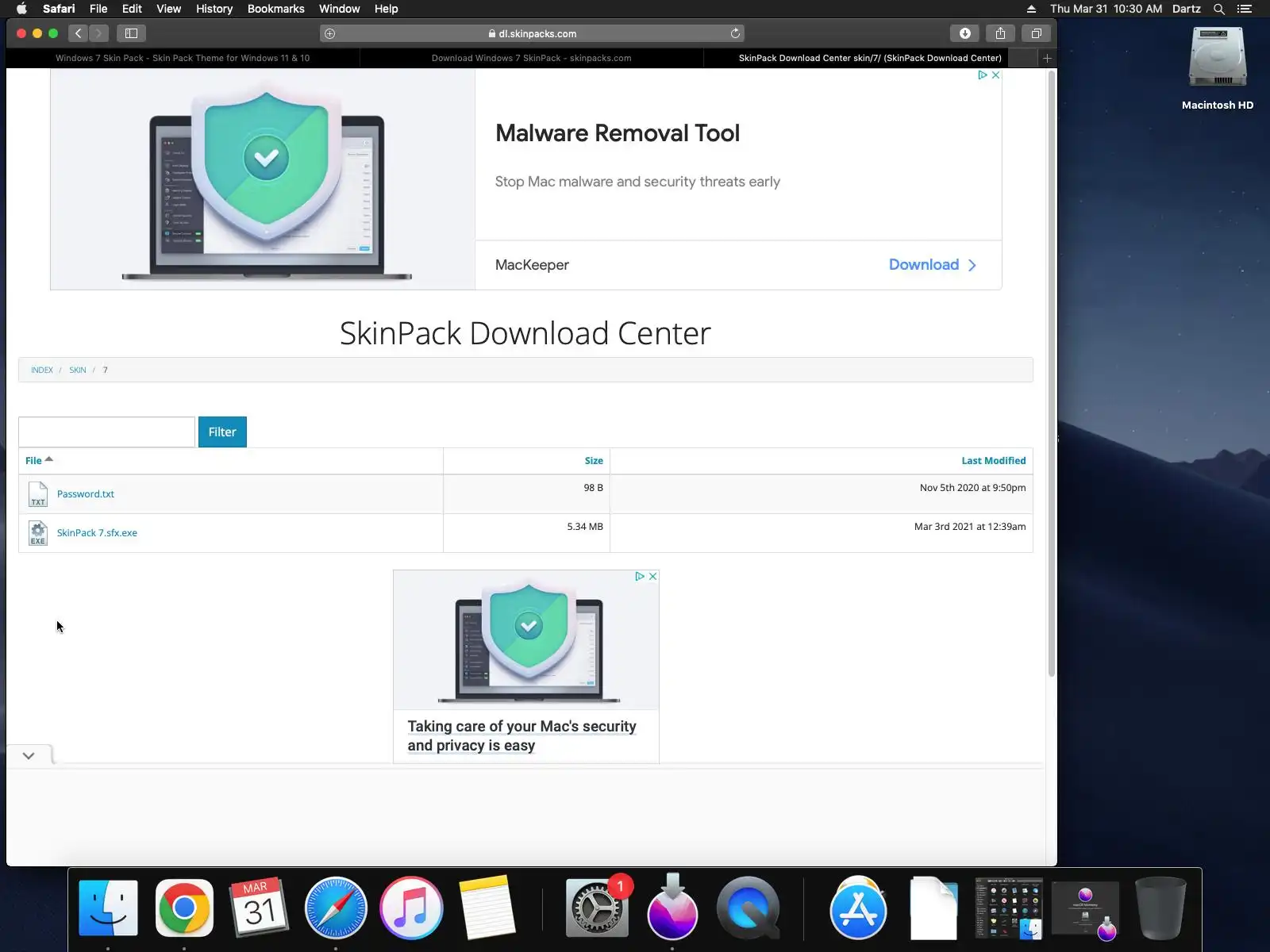The width and height of the screenshot is (1270, 952).
Task: Open the Safari share menu
Action: pyautogui.click(x=1000, y=33)
